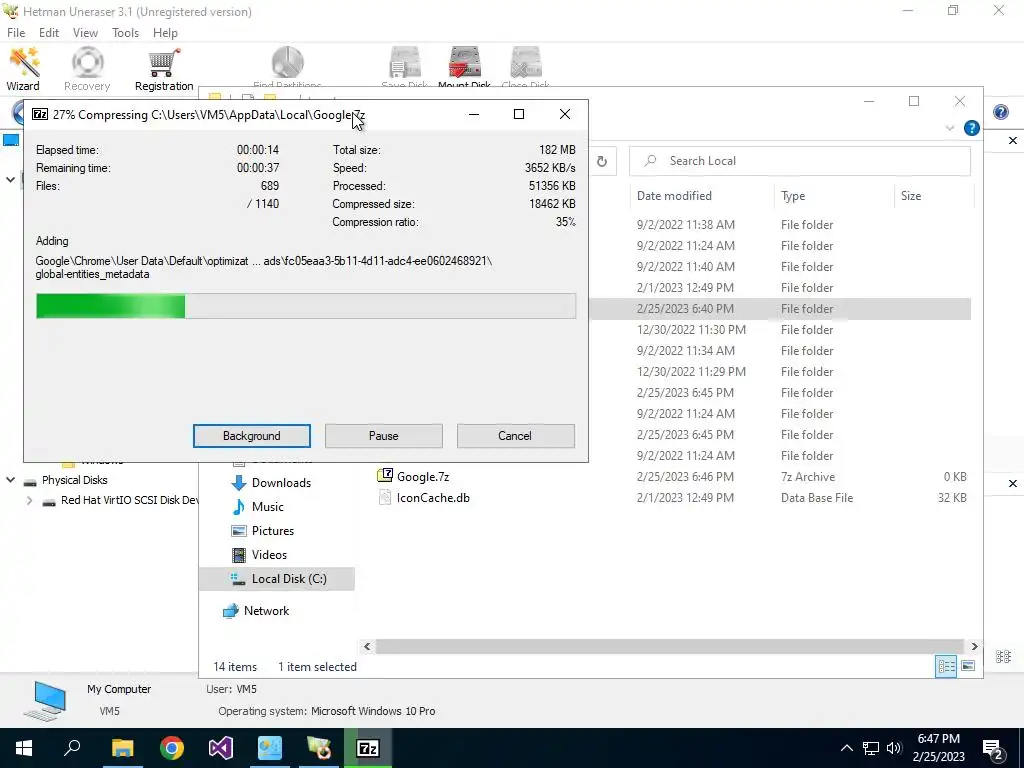Click the Mount Disk toolbar icon
Screen dimensions: 1024x768
[x=464, y=67]
